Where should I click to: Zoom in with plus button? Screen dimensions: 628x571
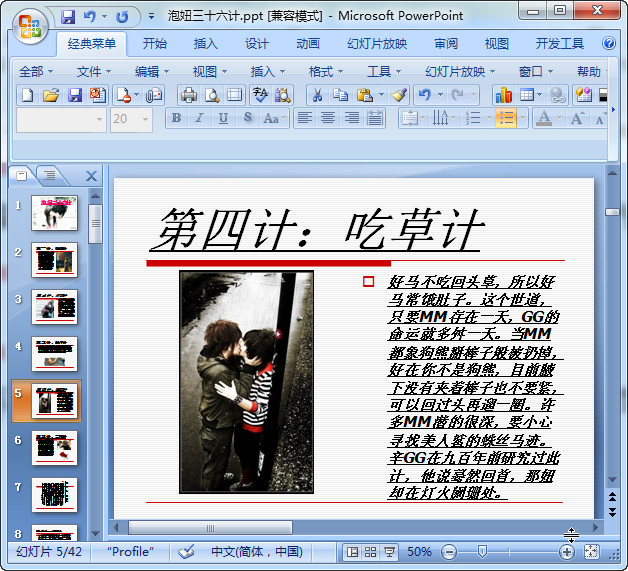click(566, 553)
